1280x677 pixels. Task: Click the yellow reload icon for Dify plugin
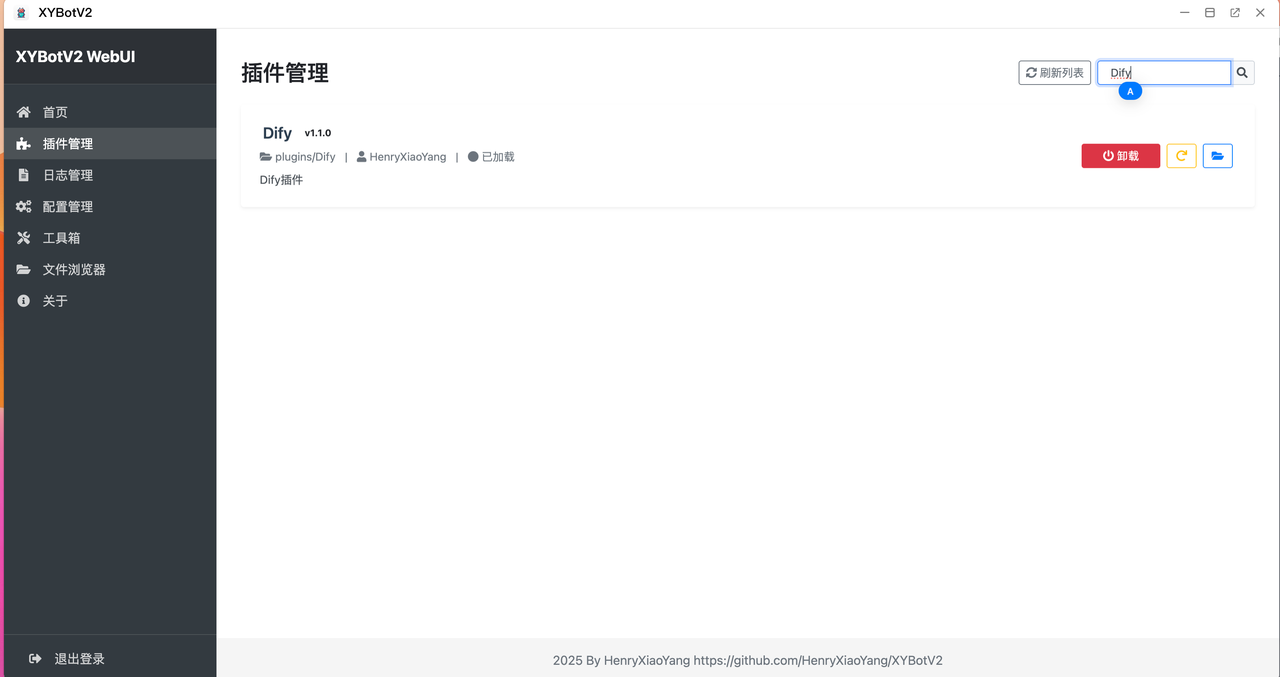click(x=1181, y=156)
